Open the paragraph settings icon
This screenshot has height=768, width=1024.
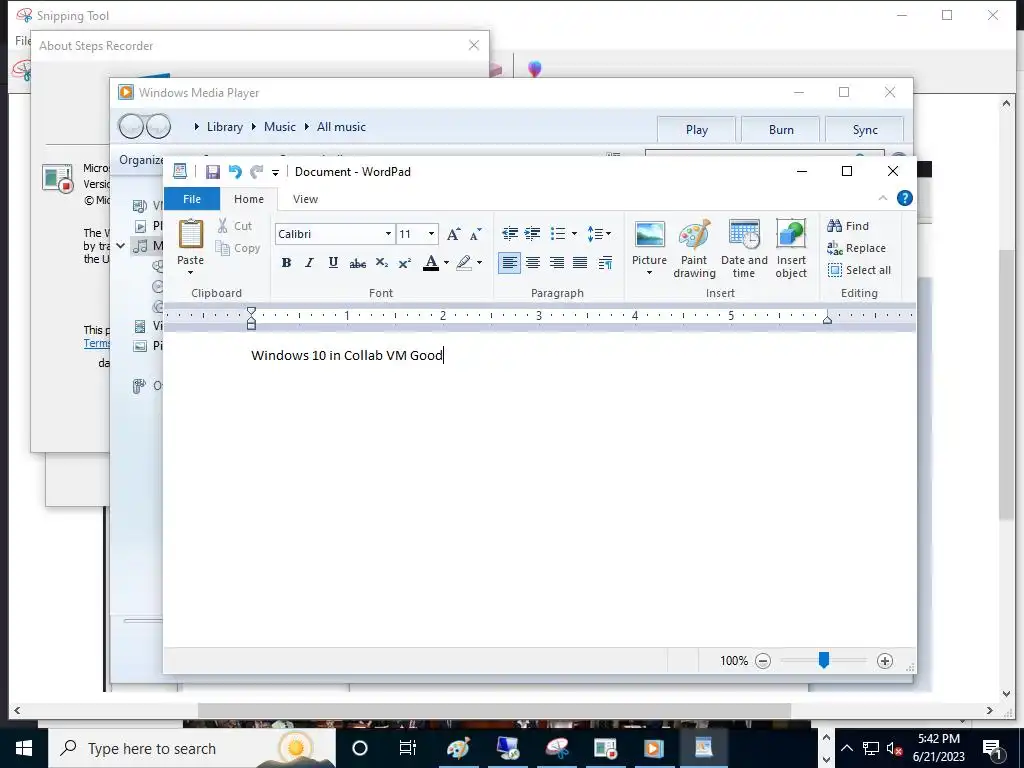point(605,263)
